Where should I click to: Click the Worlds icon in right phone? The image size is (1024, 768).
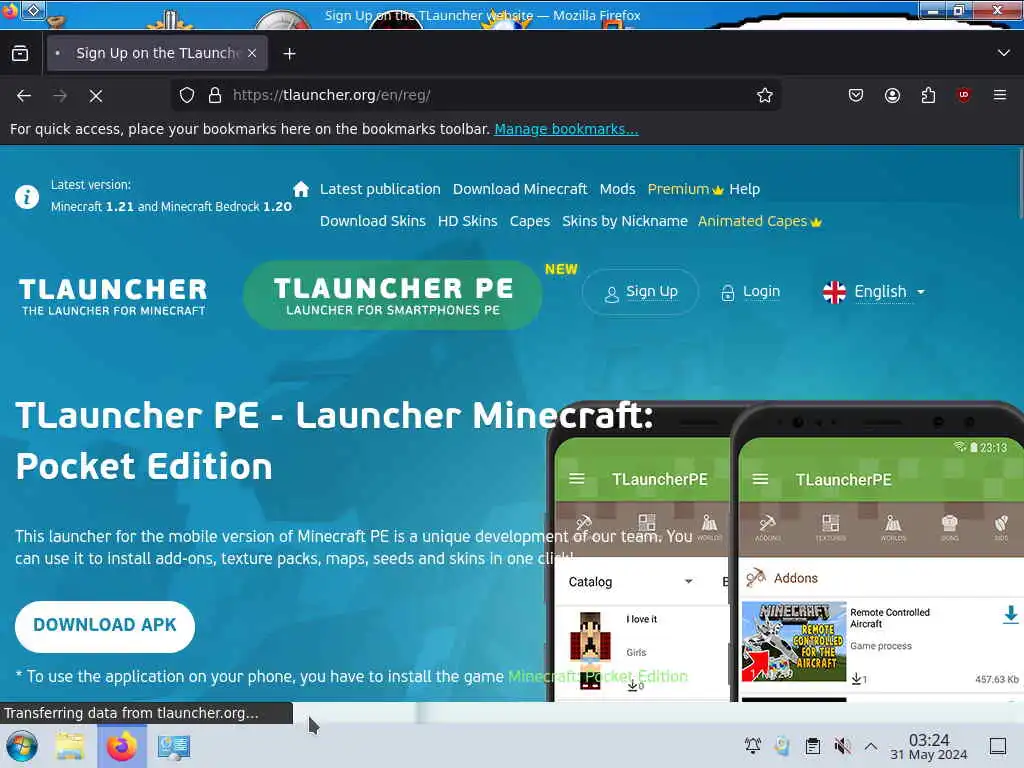point(893,527)
